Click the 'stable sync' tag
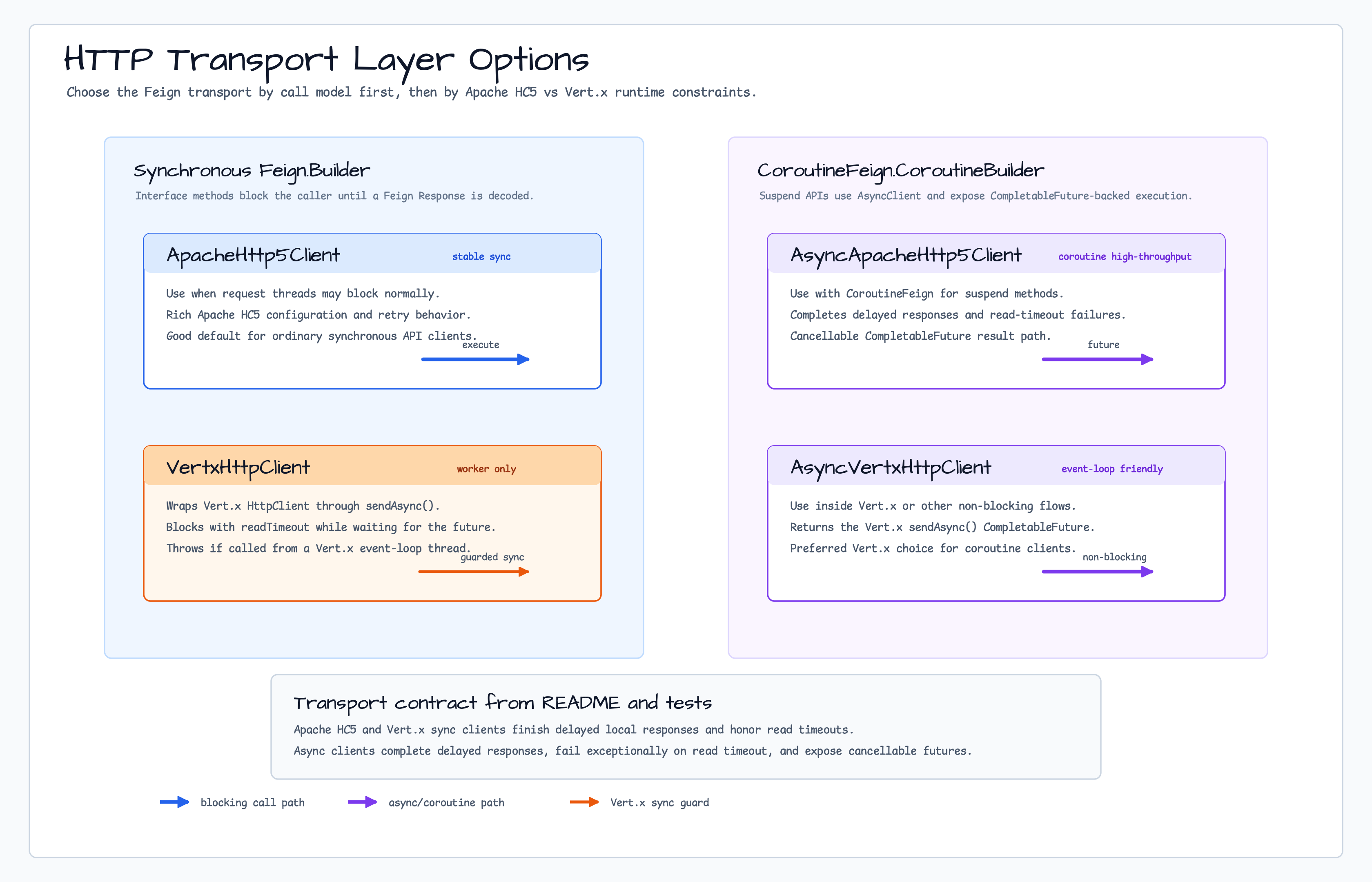The height and width of the screenshot is (882, 1372). (481, 256)
